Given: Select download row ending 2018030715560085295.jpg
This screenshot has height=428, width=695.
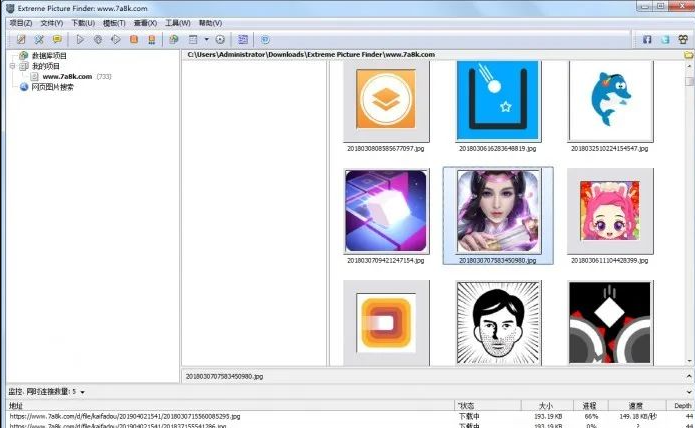Looking at the screenshot, I should [350, 416].
